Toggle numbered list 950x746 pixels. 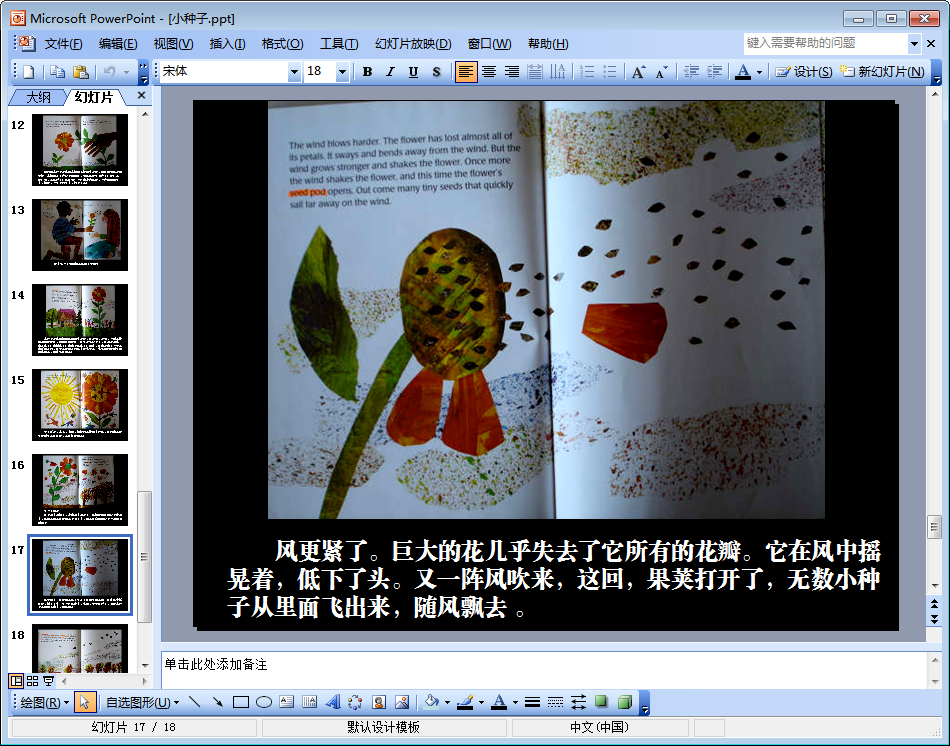587,72
